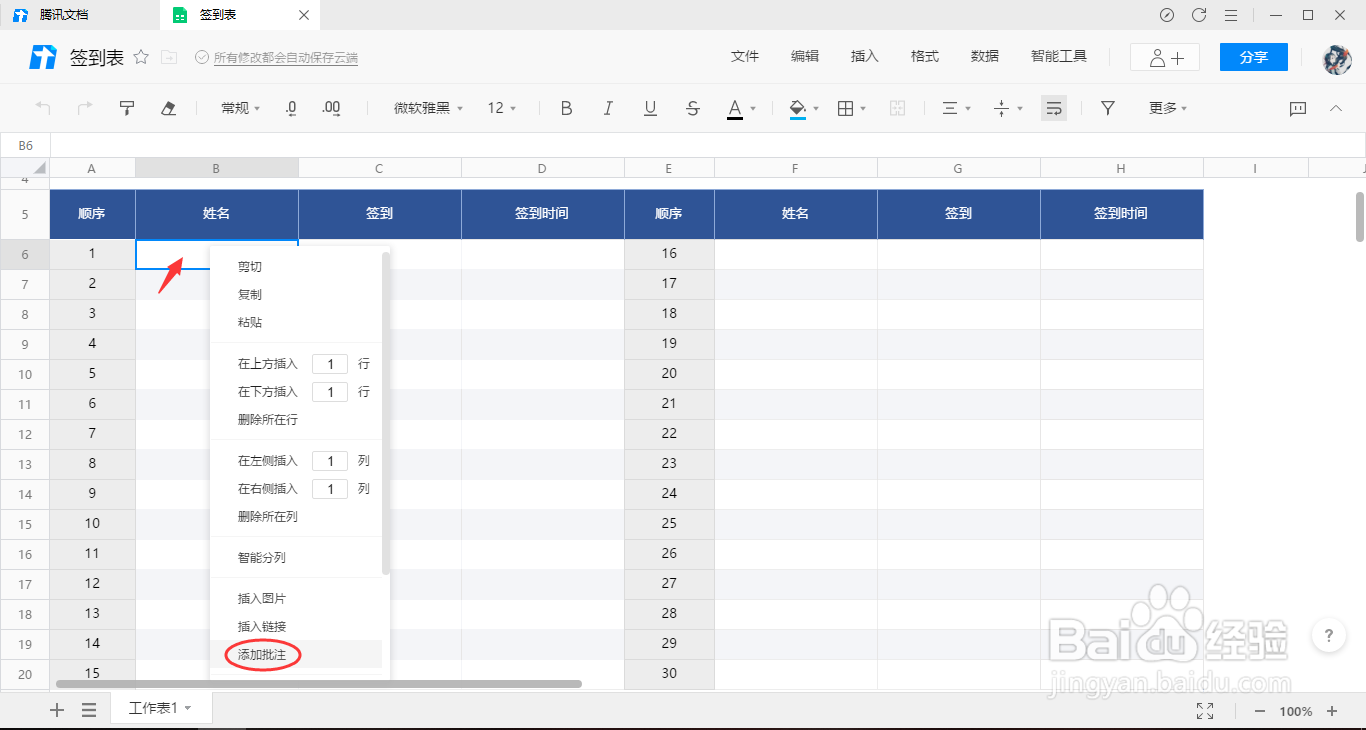Click the compass icon in title bar

click(1167, 15)
